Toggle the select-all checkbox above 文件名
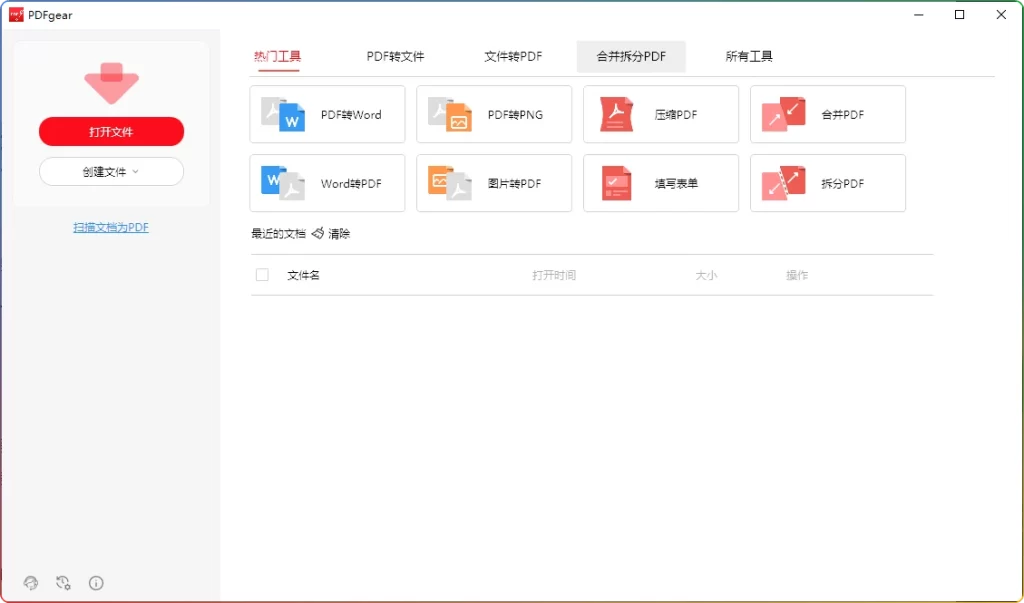Image resolution: width=1024 pixels, height=603 pixels. point(262,274)
